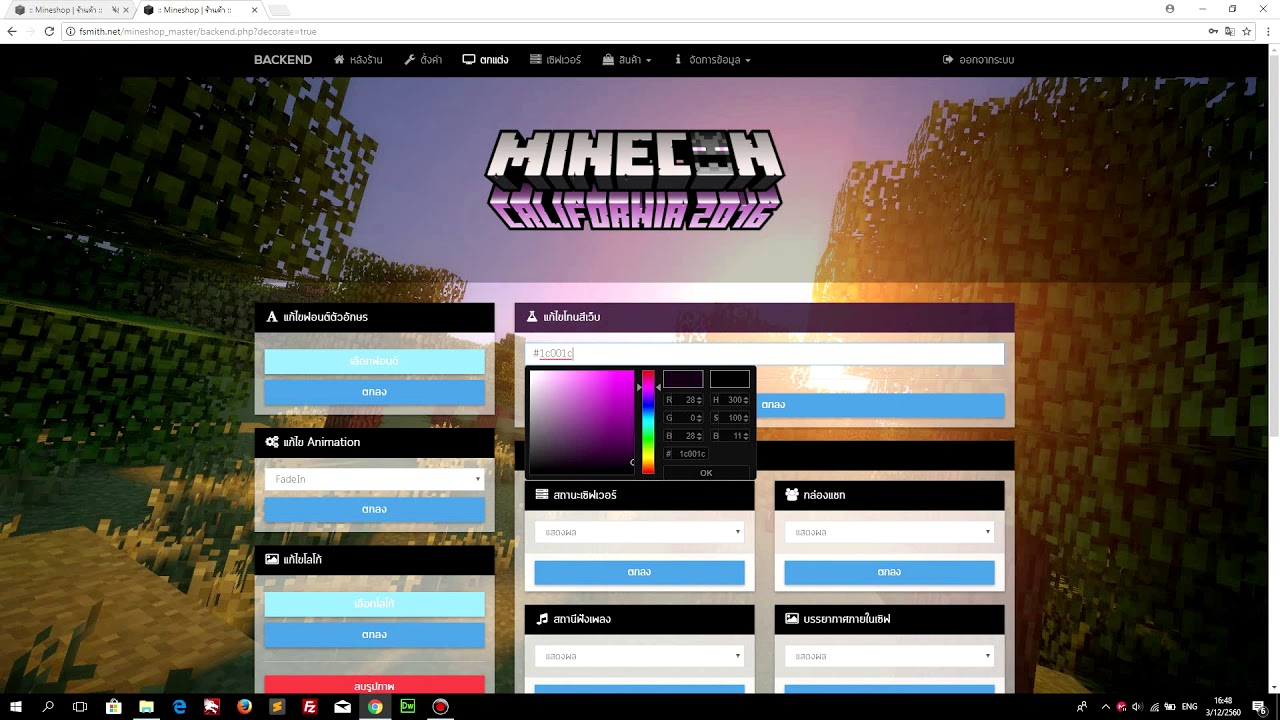Click the volume speaker tray icon
This screenshot has width=1280, height=720.
(1137, 707)
